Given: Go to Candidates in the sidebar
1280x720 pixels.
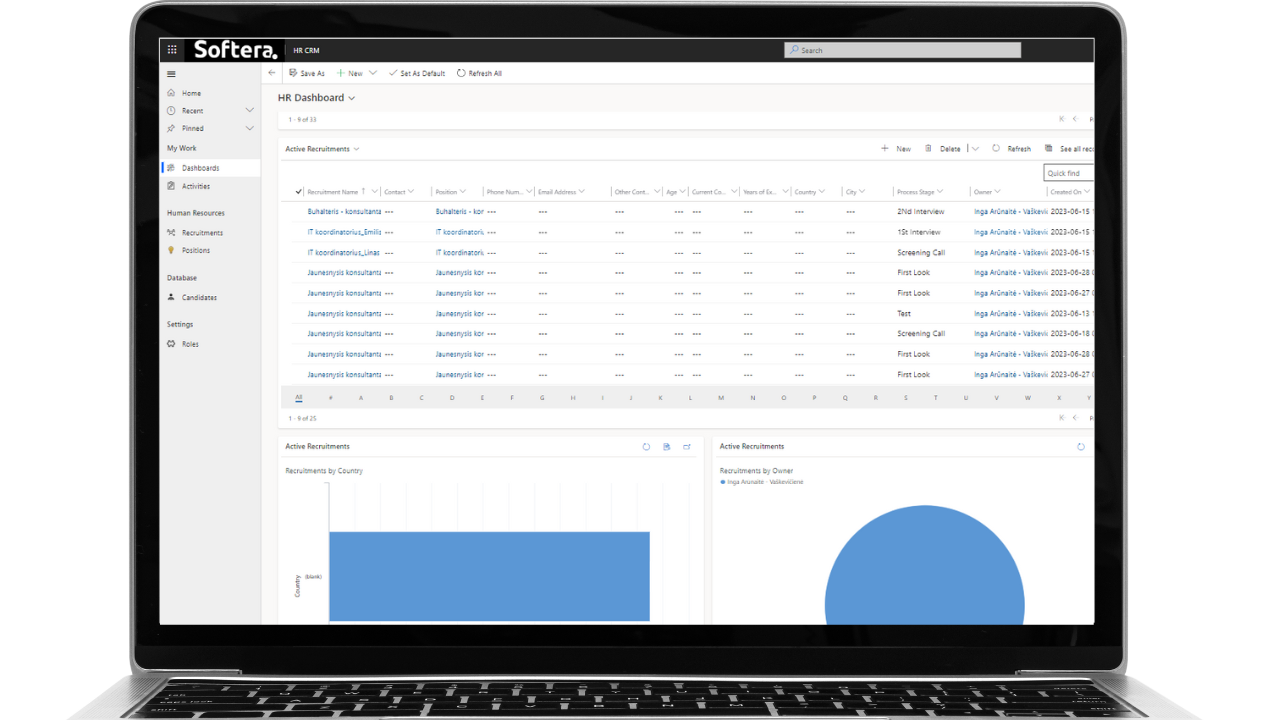Looking at the screenshot, I should click(x=198, y=297).
